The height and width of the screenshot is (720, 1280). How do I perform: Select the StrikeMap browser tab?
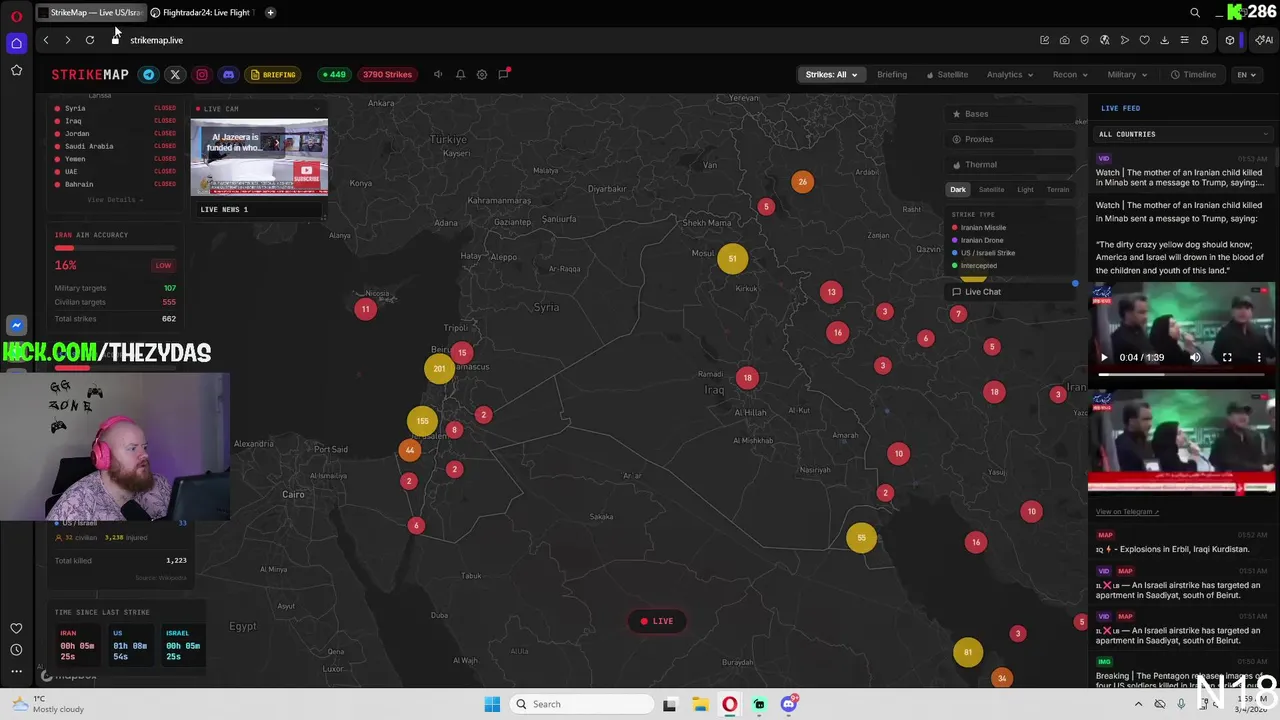(92, 12)
